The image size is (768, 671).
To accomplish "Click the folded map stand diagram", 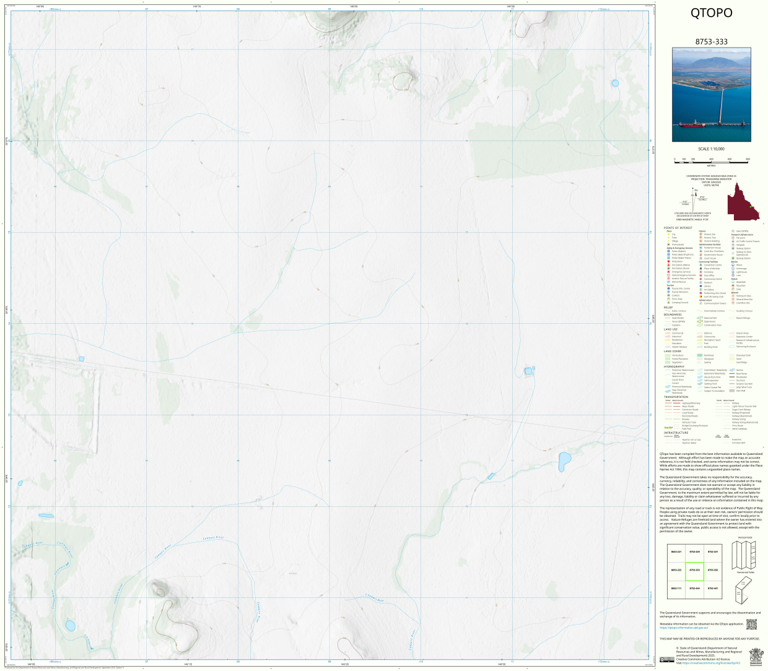I will (744, 590).
